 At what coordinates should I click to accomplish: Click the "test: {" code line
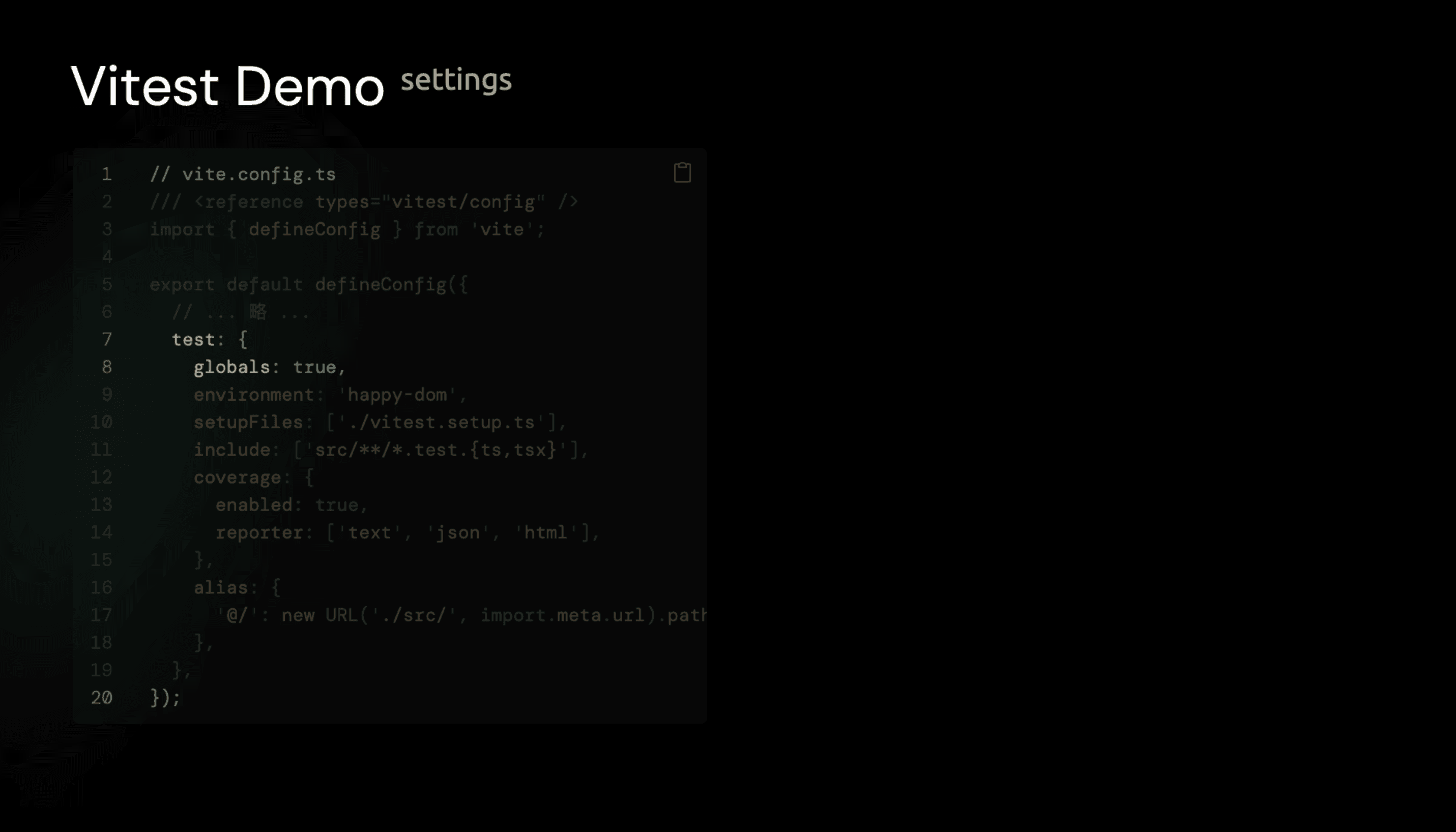click(x=209, y=339)
